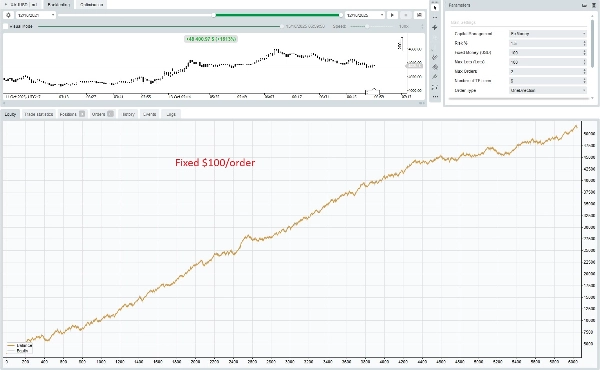Open the layers icon in chart toolbar

coord(435,67)
